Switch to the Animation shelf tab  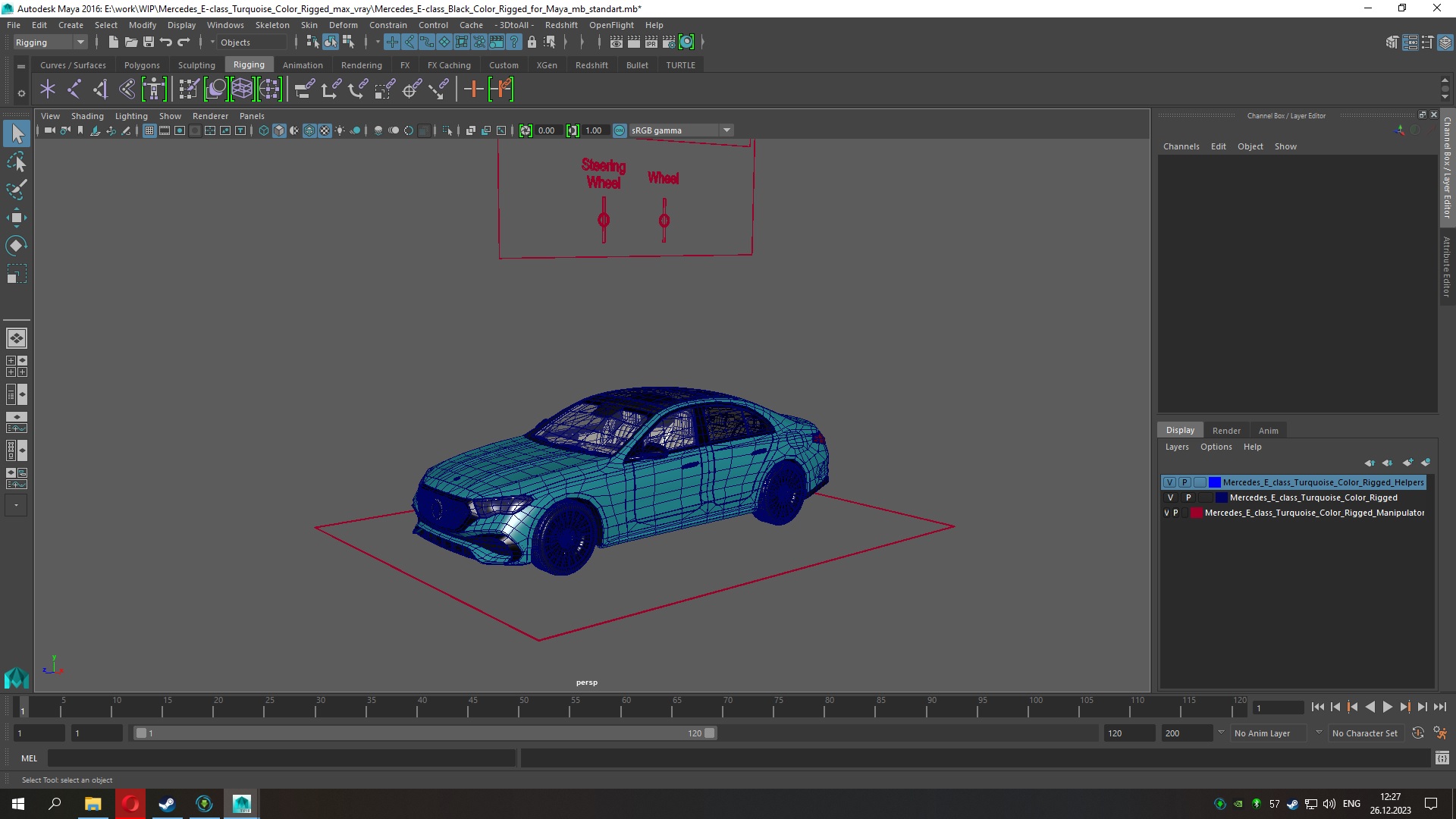tap(303, 65)
